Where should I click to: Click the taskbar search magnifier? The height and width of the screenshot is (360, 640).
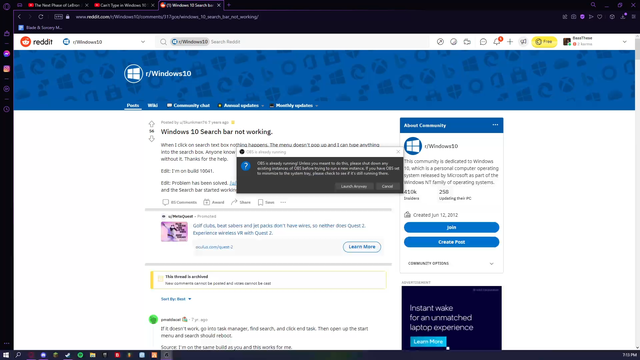tap(18, 355)
